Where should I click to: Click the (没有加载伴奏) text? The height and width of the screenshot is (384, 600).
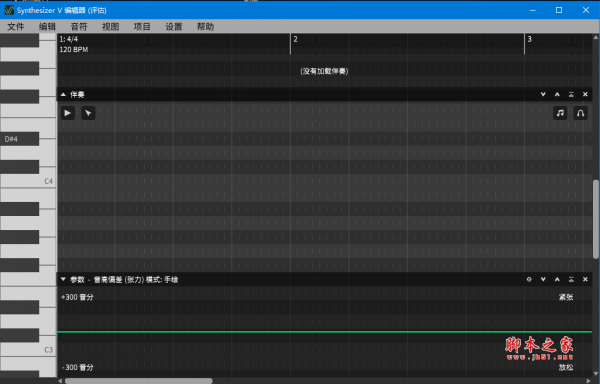pos(324,71)
